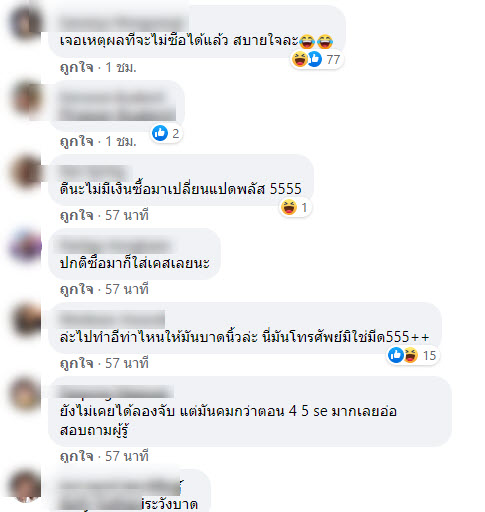This screenshot has height=512, width=485.
Task: Open the avatar beside the บาดนิ้ว comment
Action: coord(26,320)
